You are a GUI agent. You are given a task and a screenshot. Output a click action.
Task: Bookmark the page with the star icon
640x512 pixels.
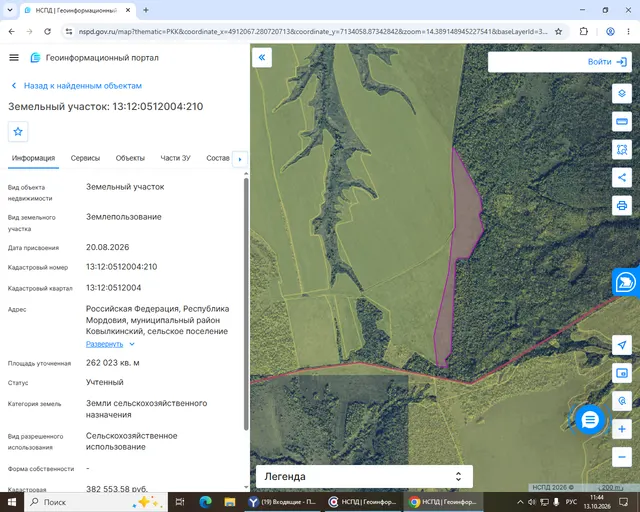click(x=558, y=31)
